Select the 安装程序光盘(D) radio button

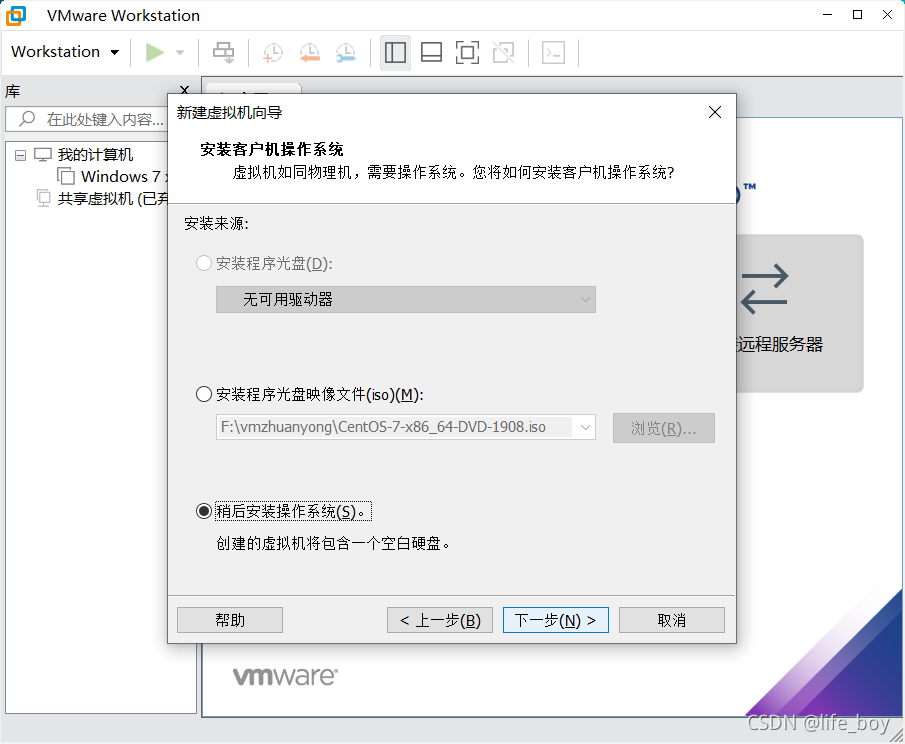tap(204, 263)
